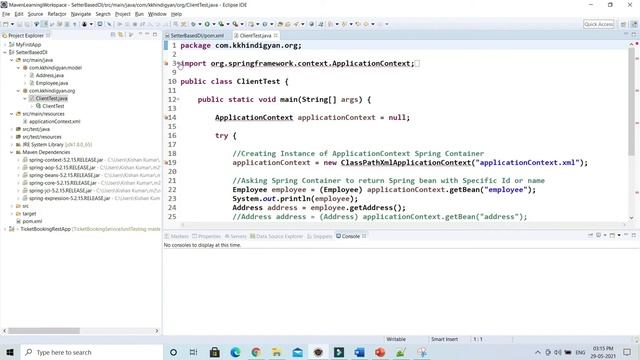Select spring-expression-5.2.15.RELEASE.jar
Screen dimensions: 640x360
[69, 198]
